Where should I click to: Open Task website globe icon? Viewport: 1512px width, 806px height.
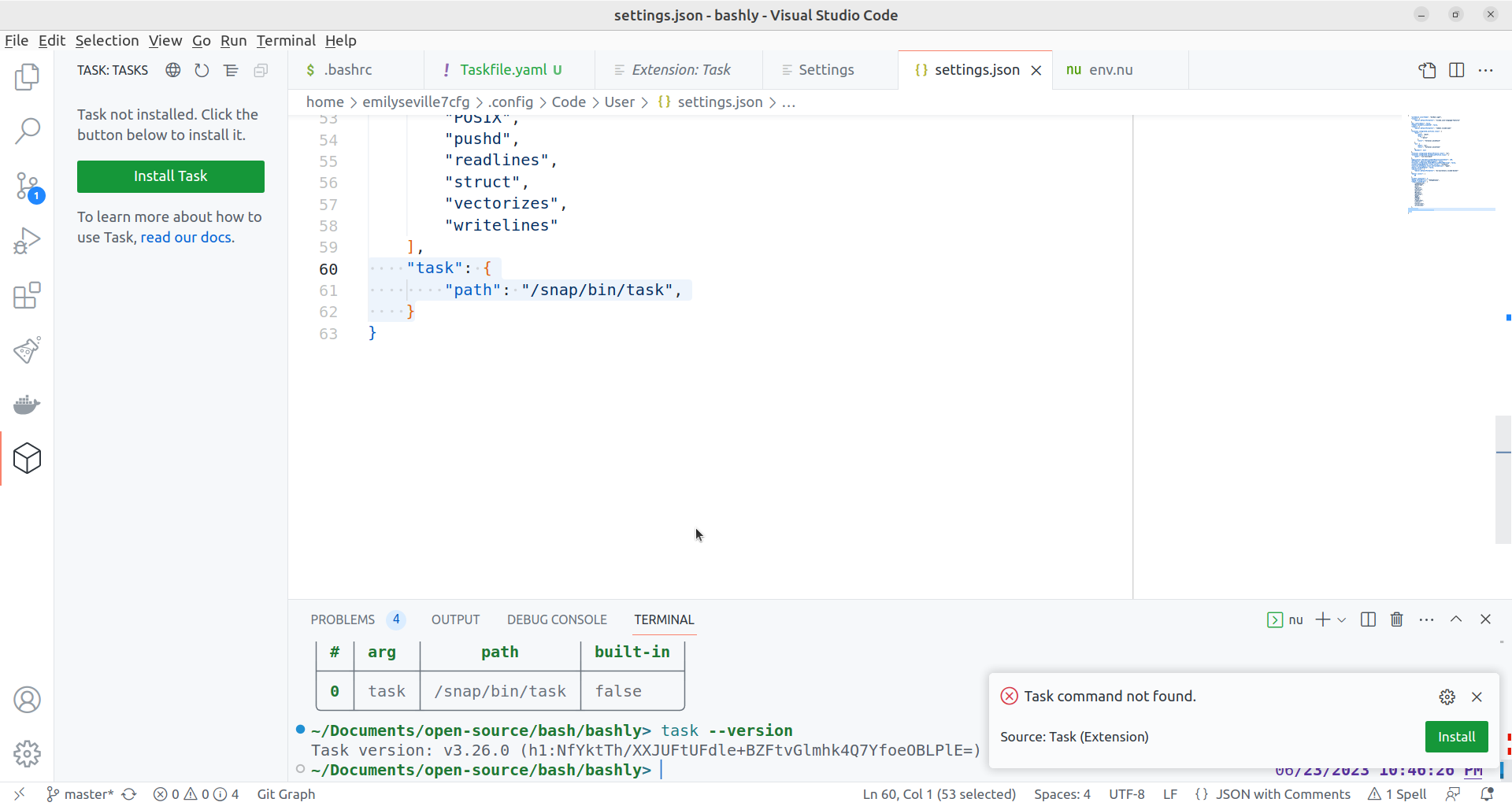173,70
